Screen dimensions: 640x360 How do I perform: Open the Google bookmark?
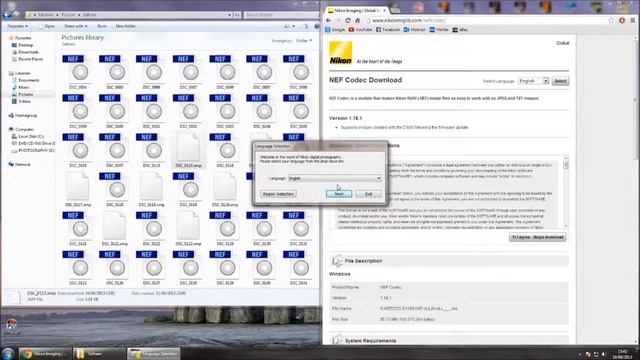[335, 30]
